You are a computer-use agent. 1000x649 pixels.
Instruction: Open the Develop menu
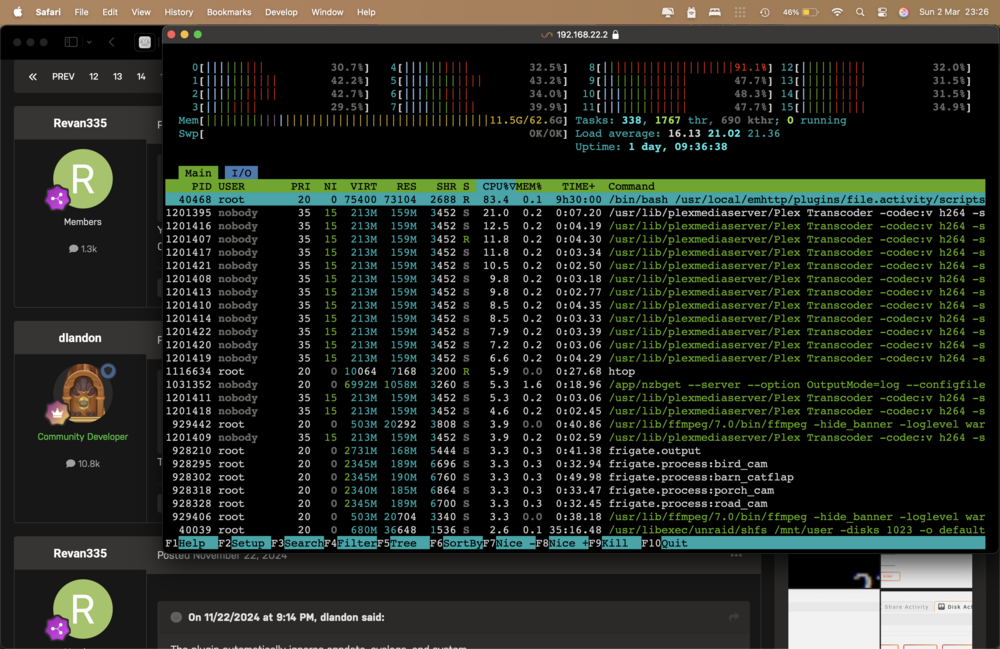281,12
